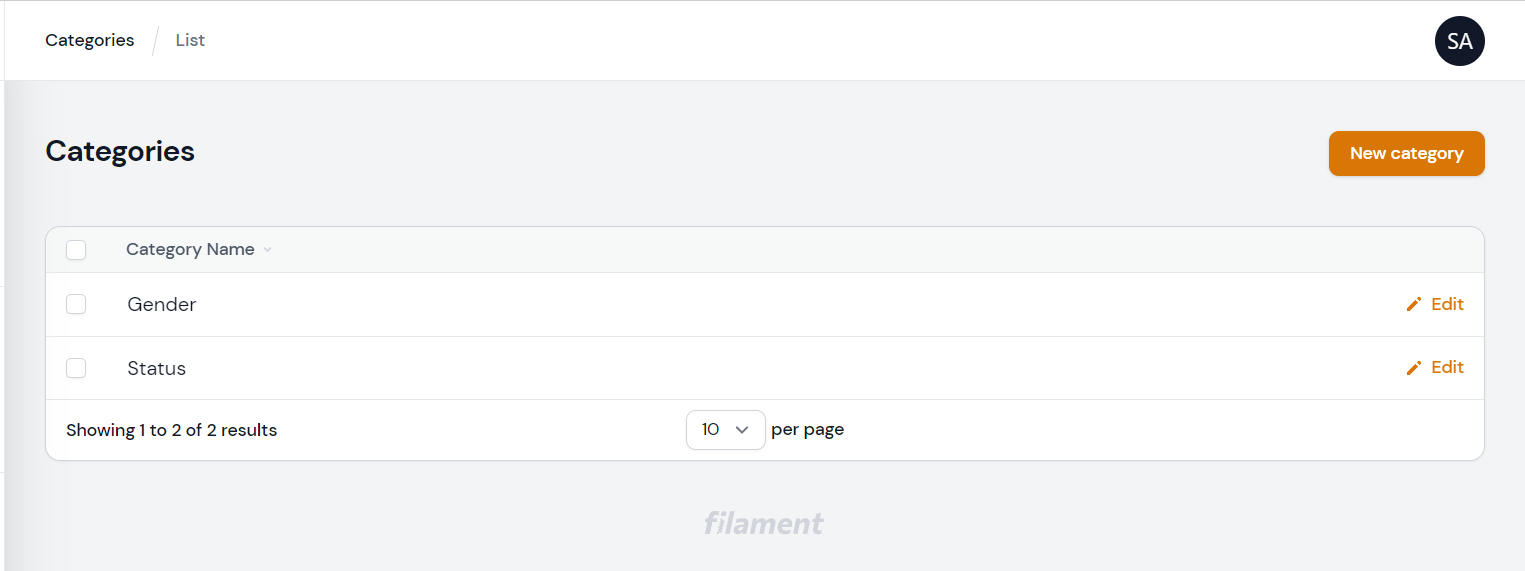
Task: Tick the select-all checkbox in the table header
Action: pos(76,250)
